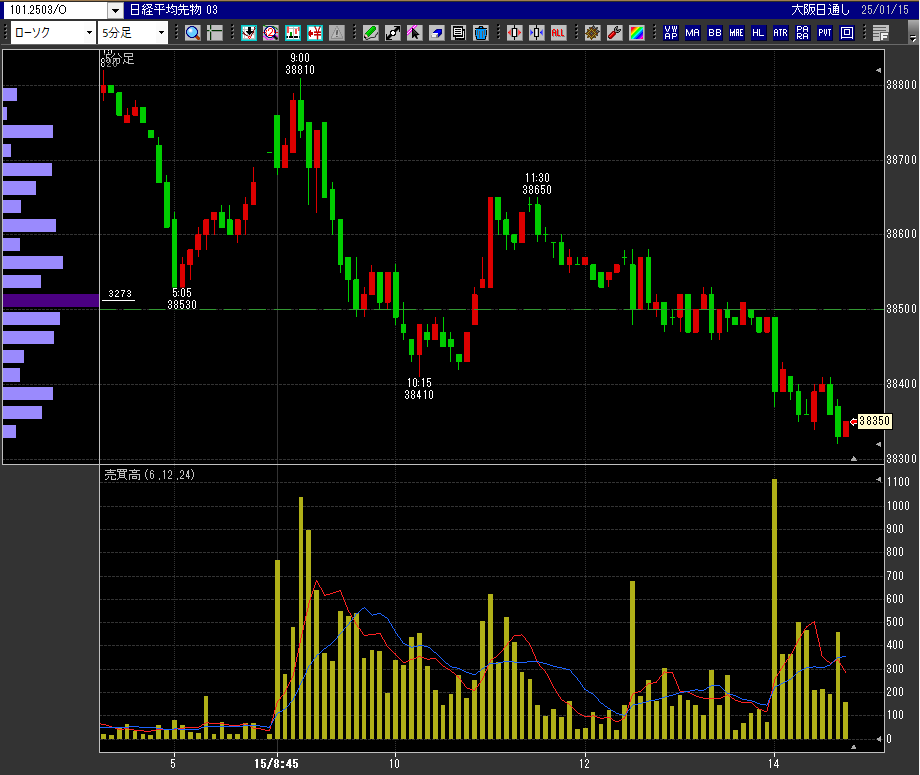Click the 12 time axis label
Screen dimensions: 920x775
[584, 763]
